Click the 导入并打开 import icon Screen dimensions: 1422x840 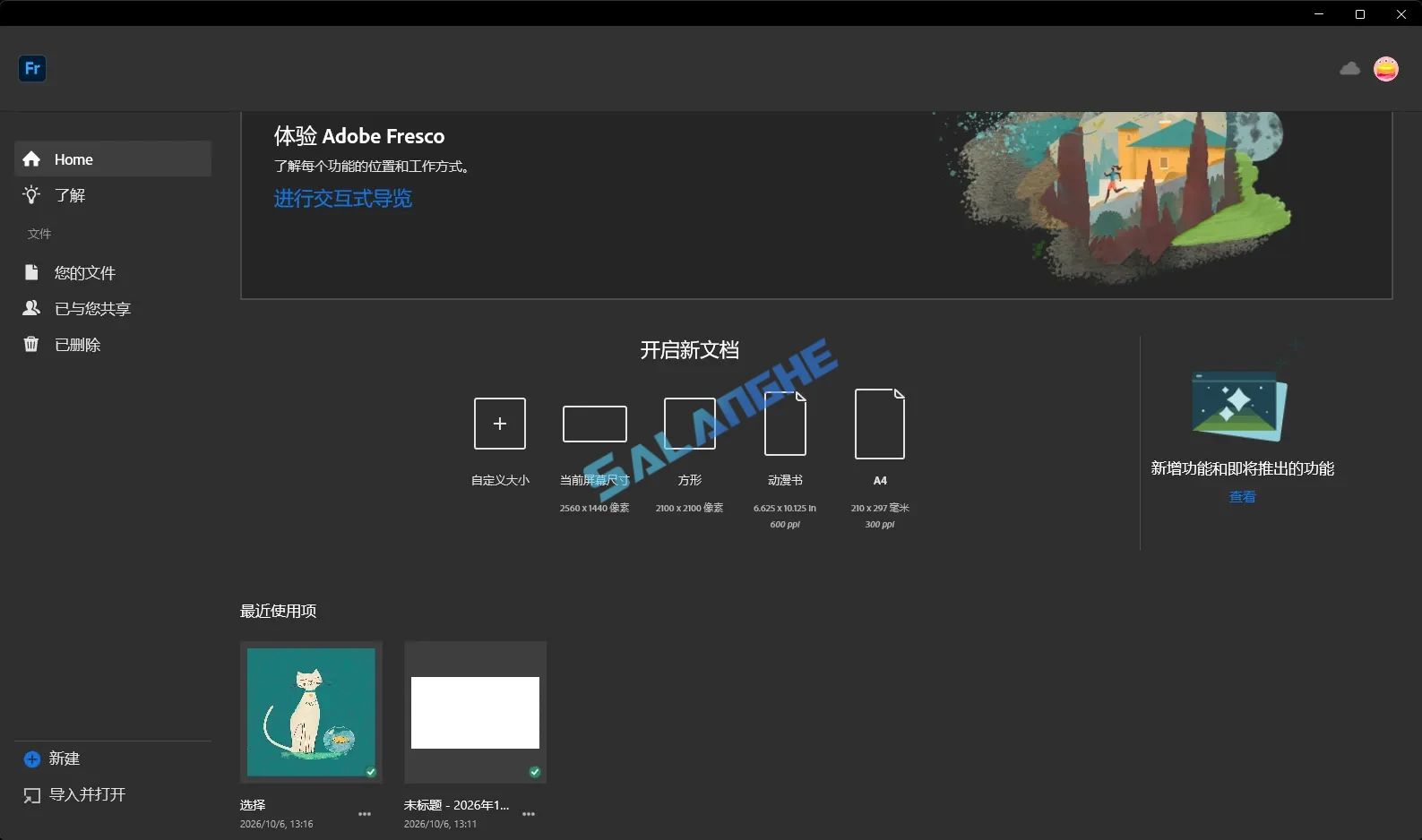click(31, 795)
